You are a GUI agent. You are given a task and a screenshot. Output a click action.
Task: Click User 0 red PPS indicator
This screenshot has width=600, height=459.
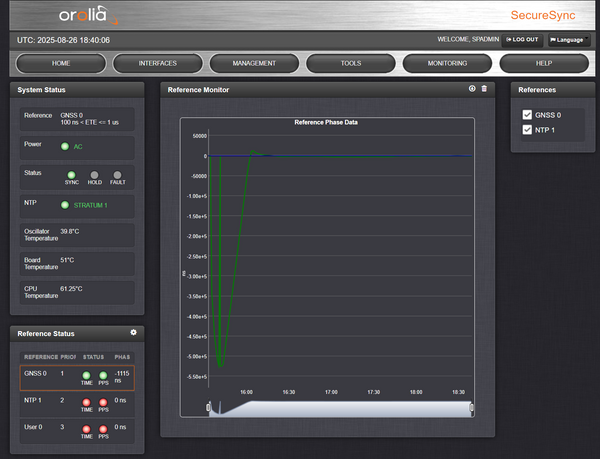point(103,429)
